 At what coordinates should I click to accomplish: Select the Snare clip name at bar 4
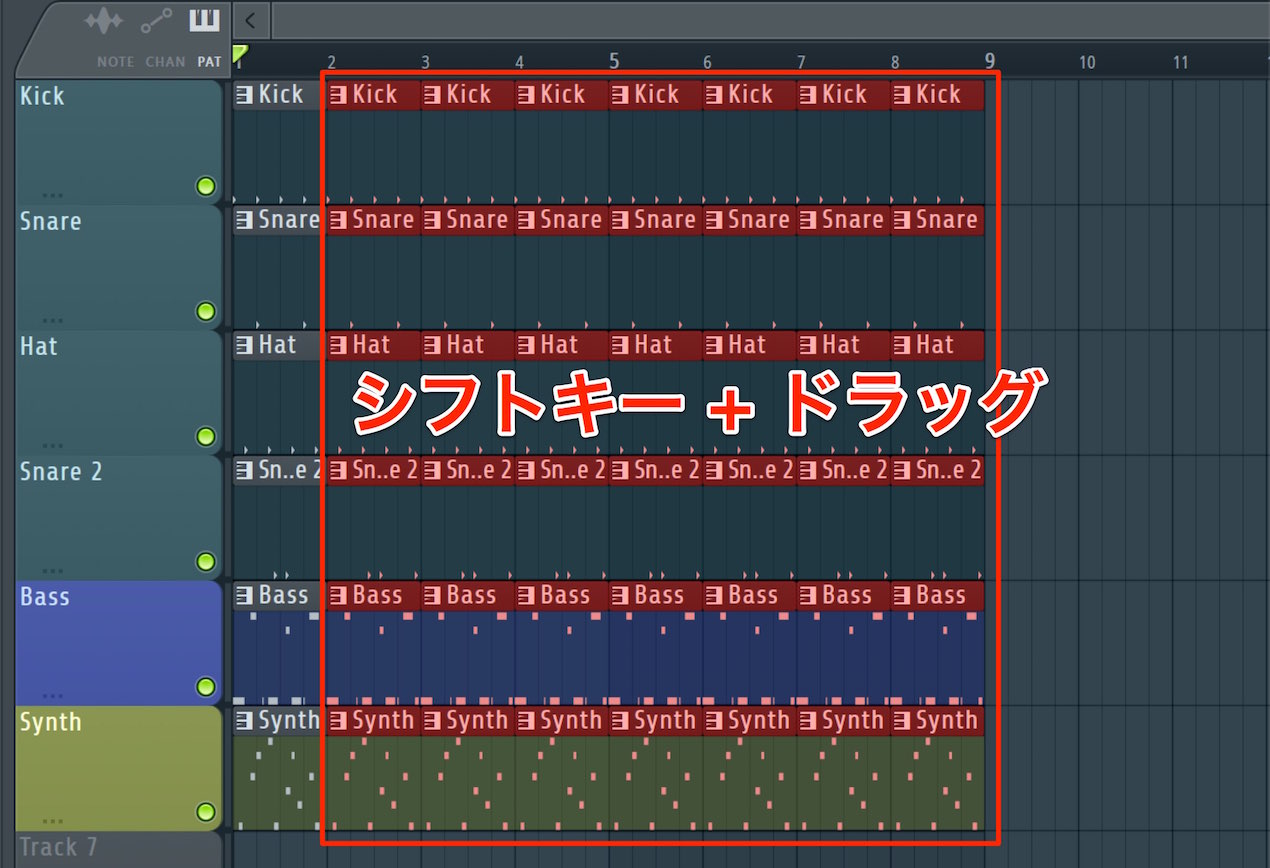(x=571, y=220)
